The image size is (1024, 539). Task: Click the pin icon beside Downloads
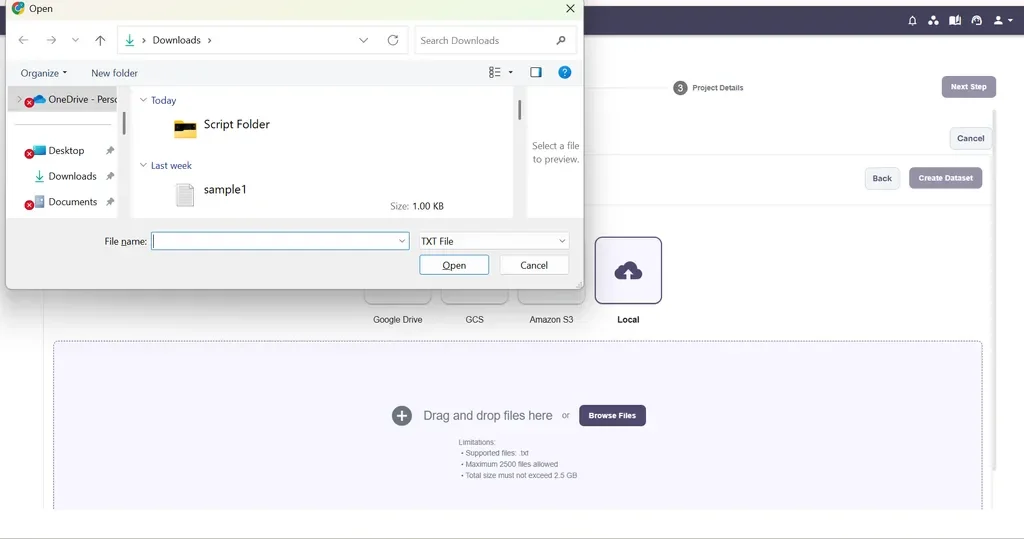(x=110, y=176)
